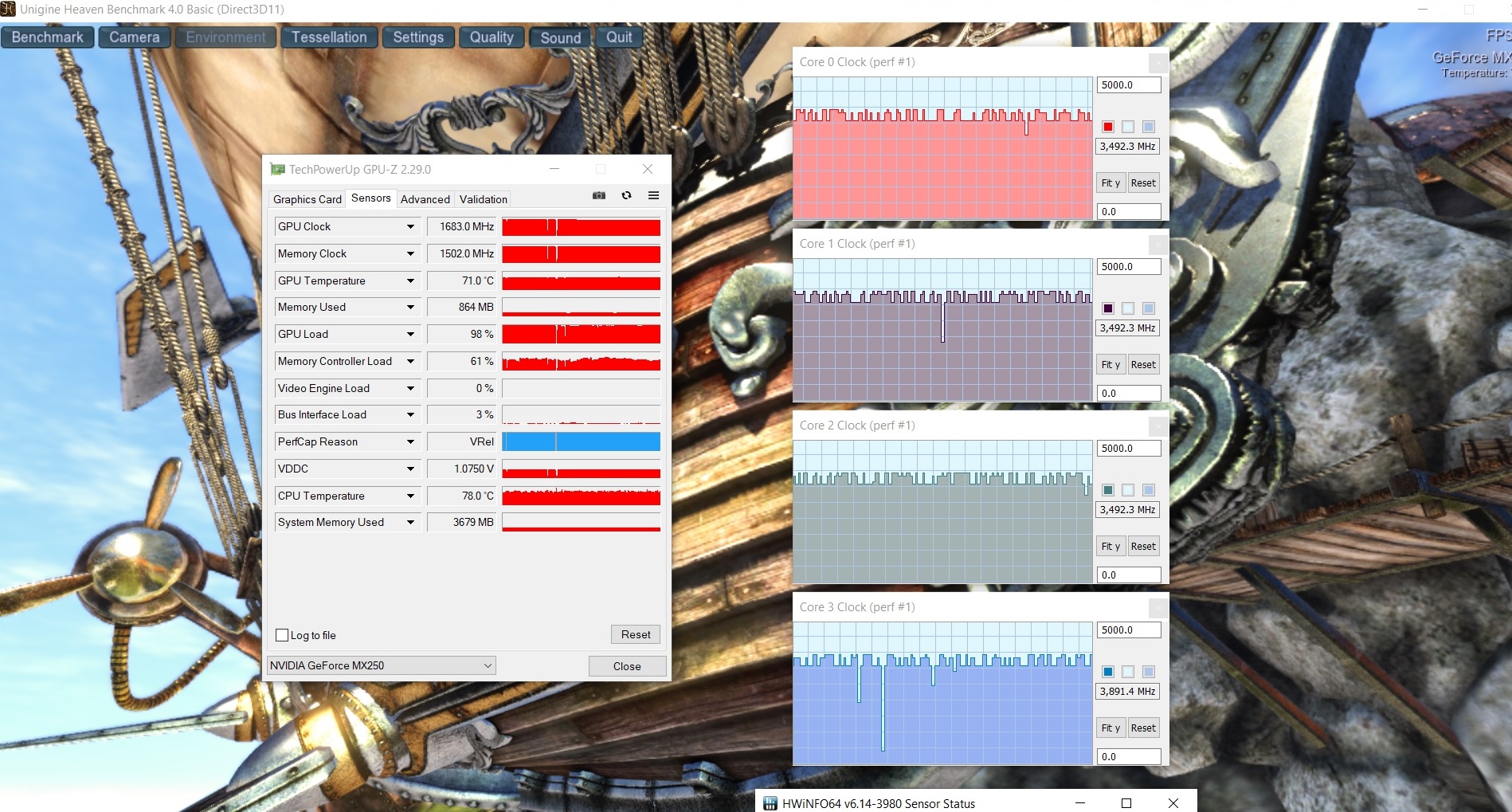
Task: Close the Core 2 Clock graph panel
Action: (1158, 426)
